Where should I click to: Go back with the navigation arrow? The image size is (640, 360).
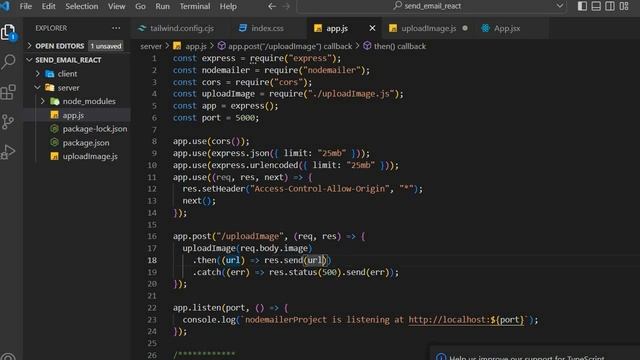[272, 6]
